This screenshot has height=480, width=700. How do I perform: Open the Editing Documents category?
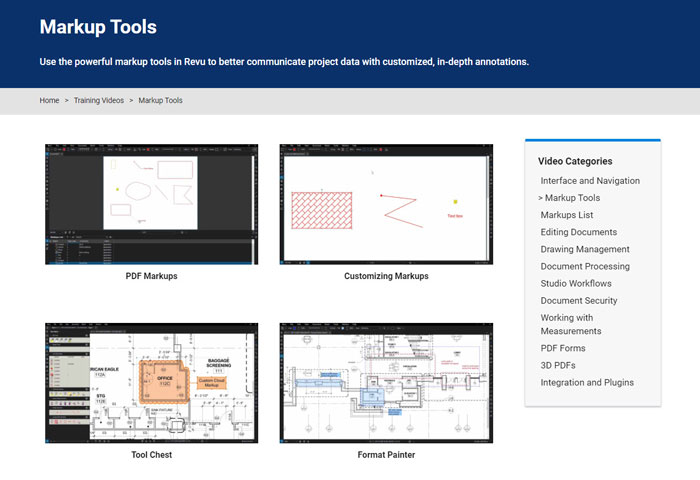tap(578, 232)
